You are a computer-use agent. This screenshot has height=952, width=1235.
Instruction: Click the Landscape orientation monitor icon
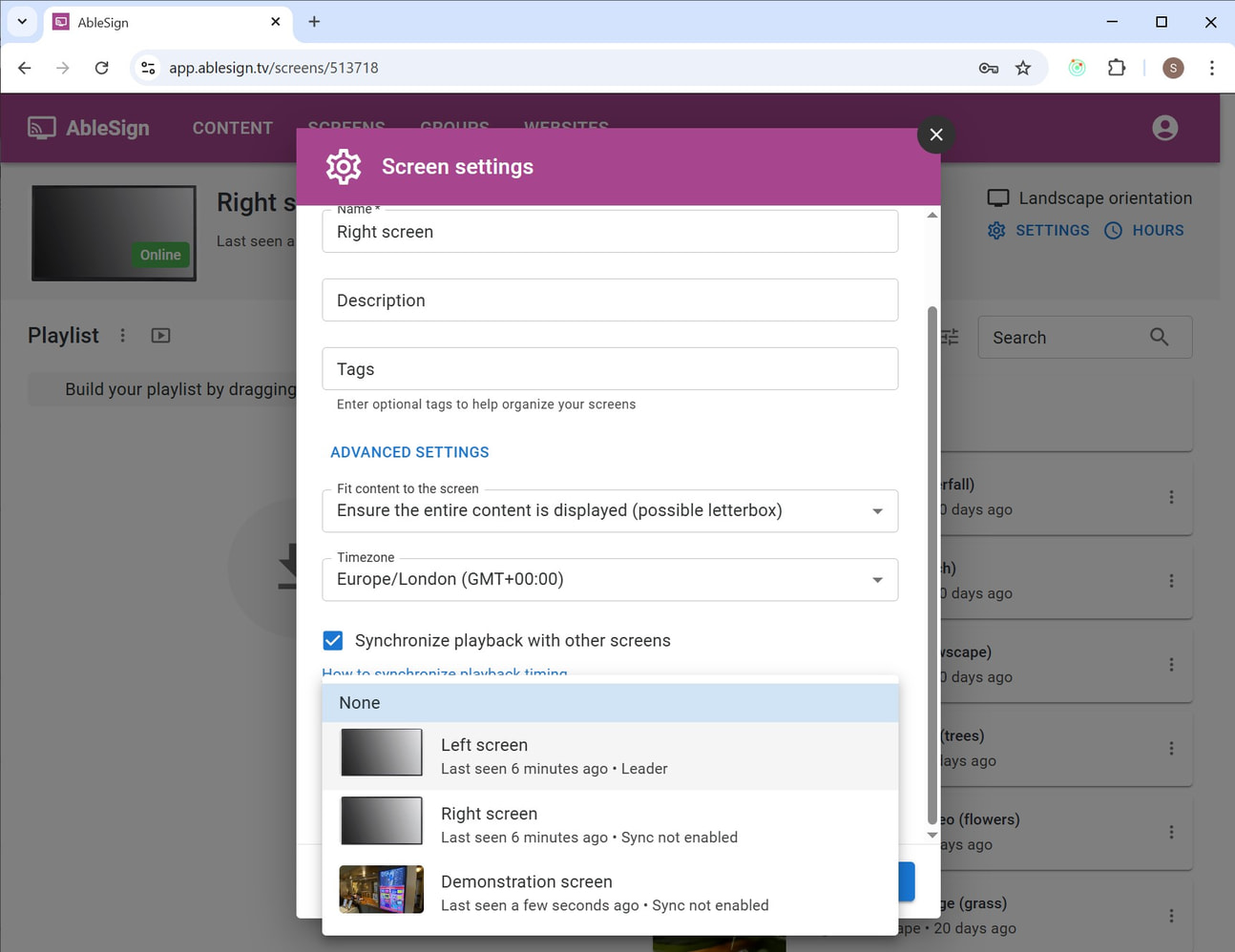click(x=998, y=197)
